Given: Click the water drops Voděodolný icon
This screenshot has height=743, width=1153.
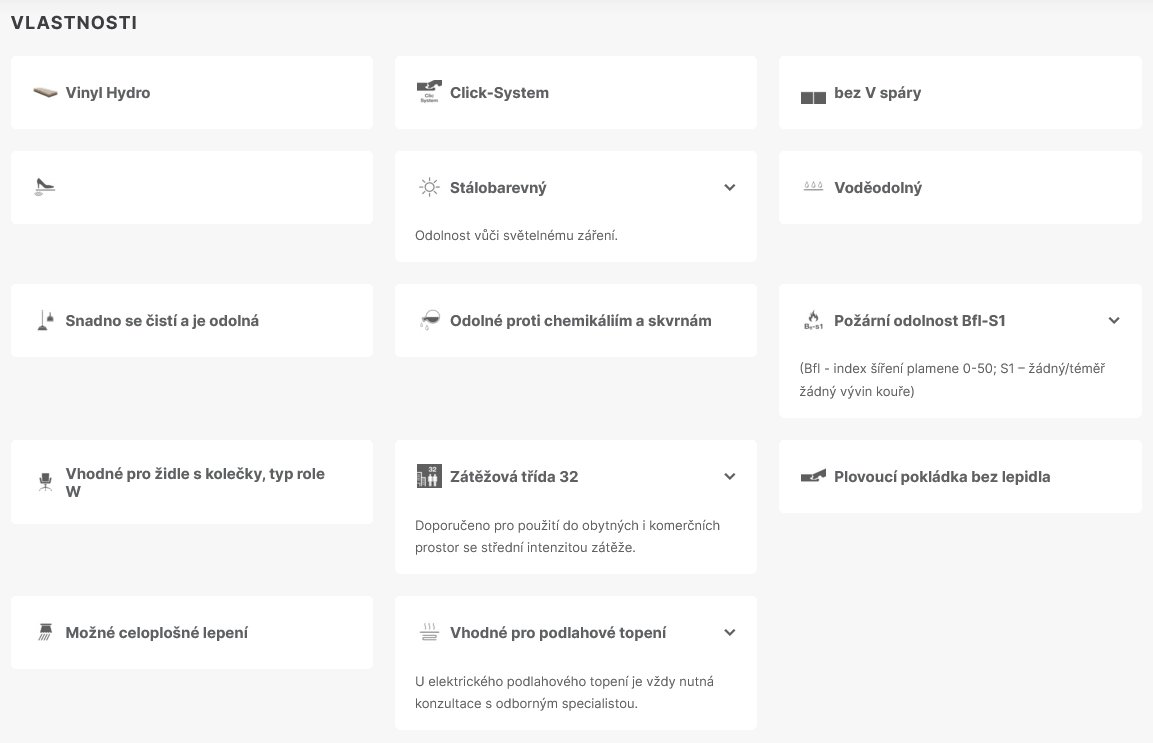Looking at the screenshot, I should coord(813,187).
